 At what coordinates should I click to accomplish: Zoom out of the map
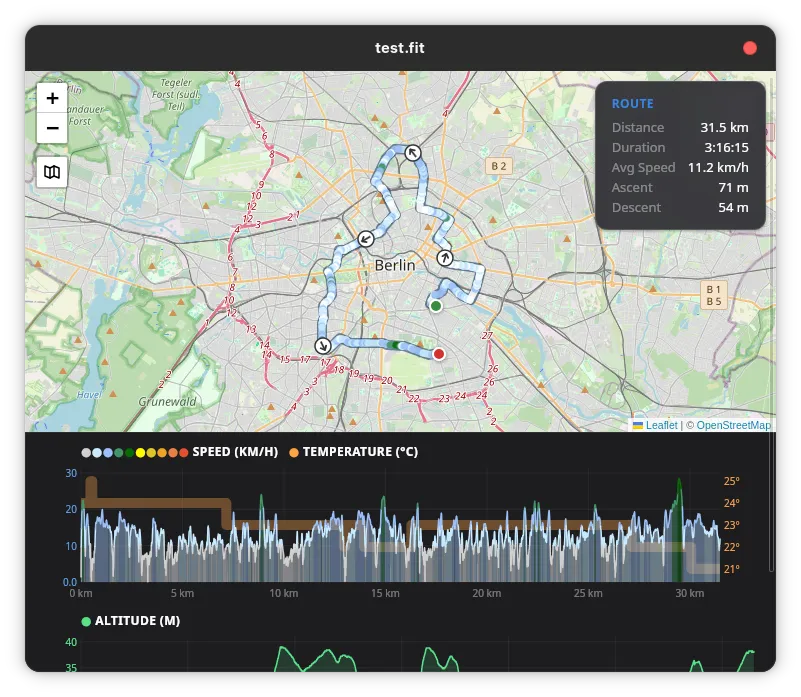52,129
